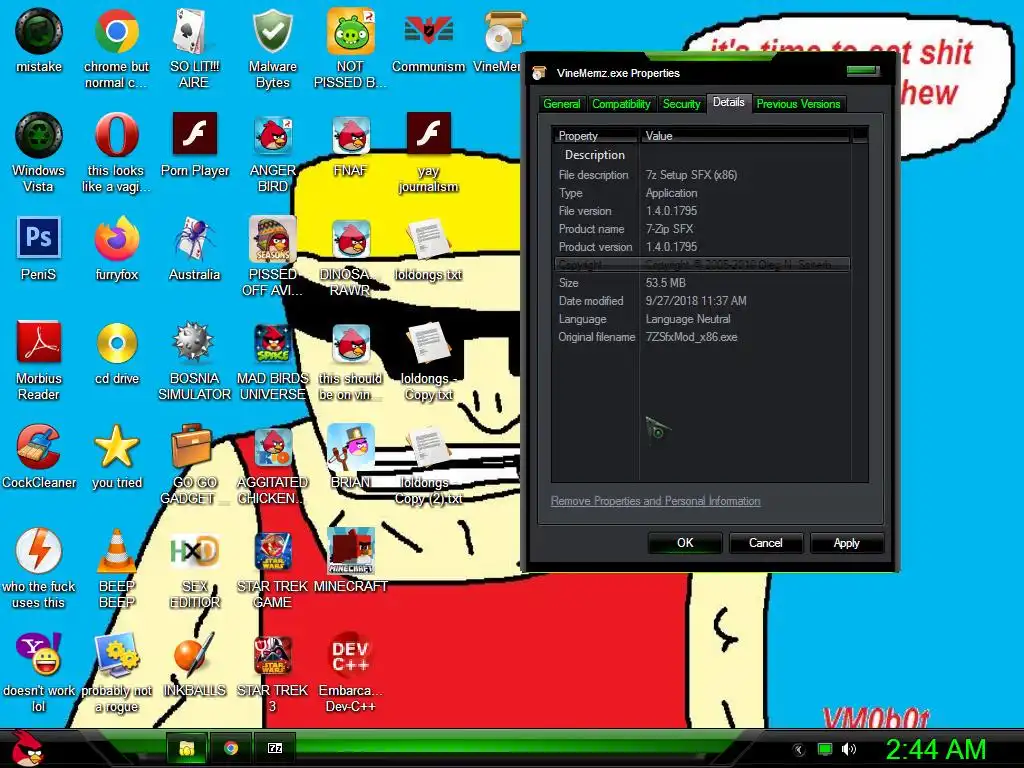The image size is (1024, 768).
Task: Click the Property column header
Action: tap(595, 135)
